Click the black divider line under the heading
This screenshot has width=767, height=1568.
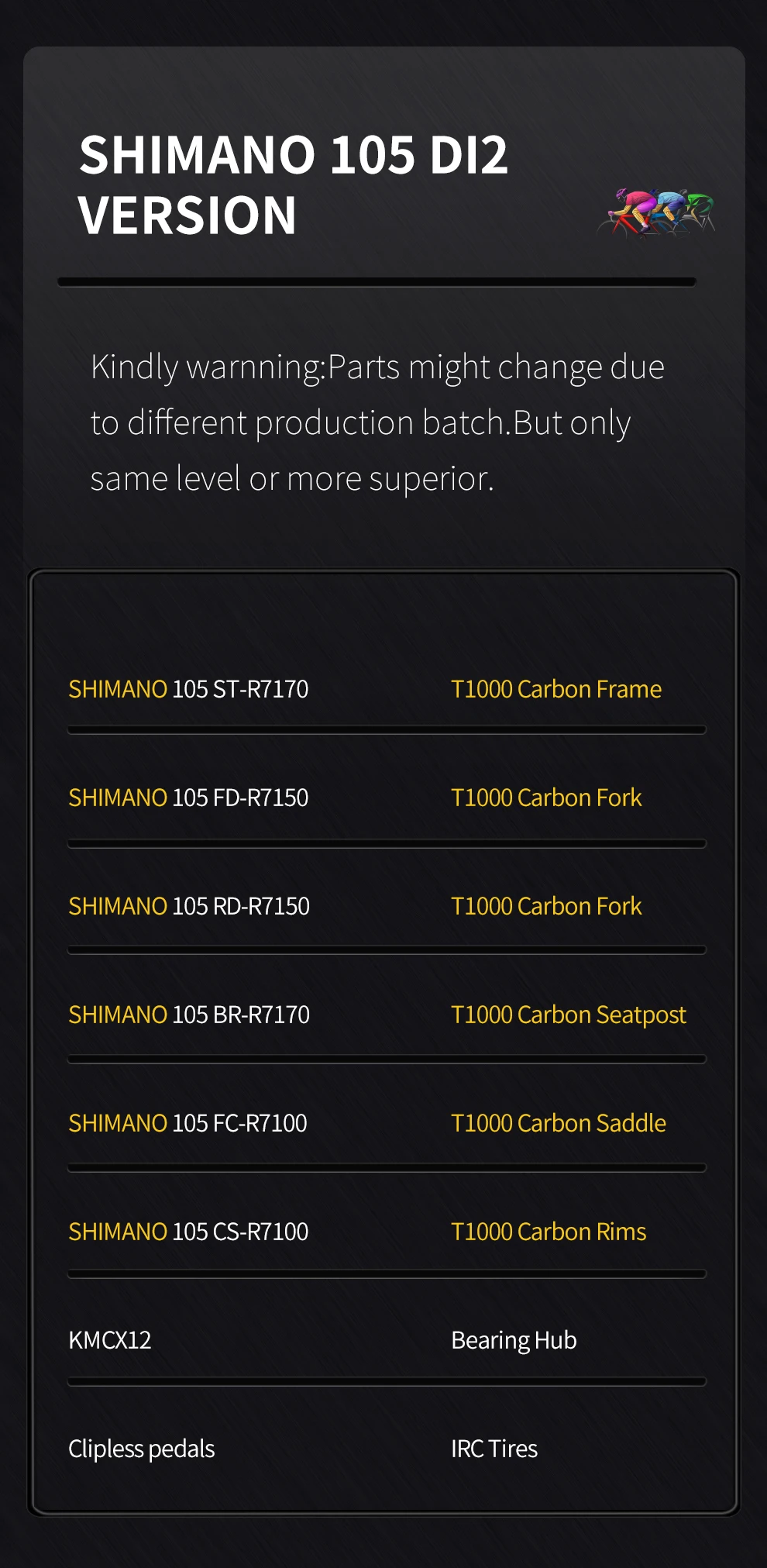click(x=377, y=282)
